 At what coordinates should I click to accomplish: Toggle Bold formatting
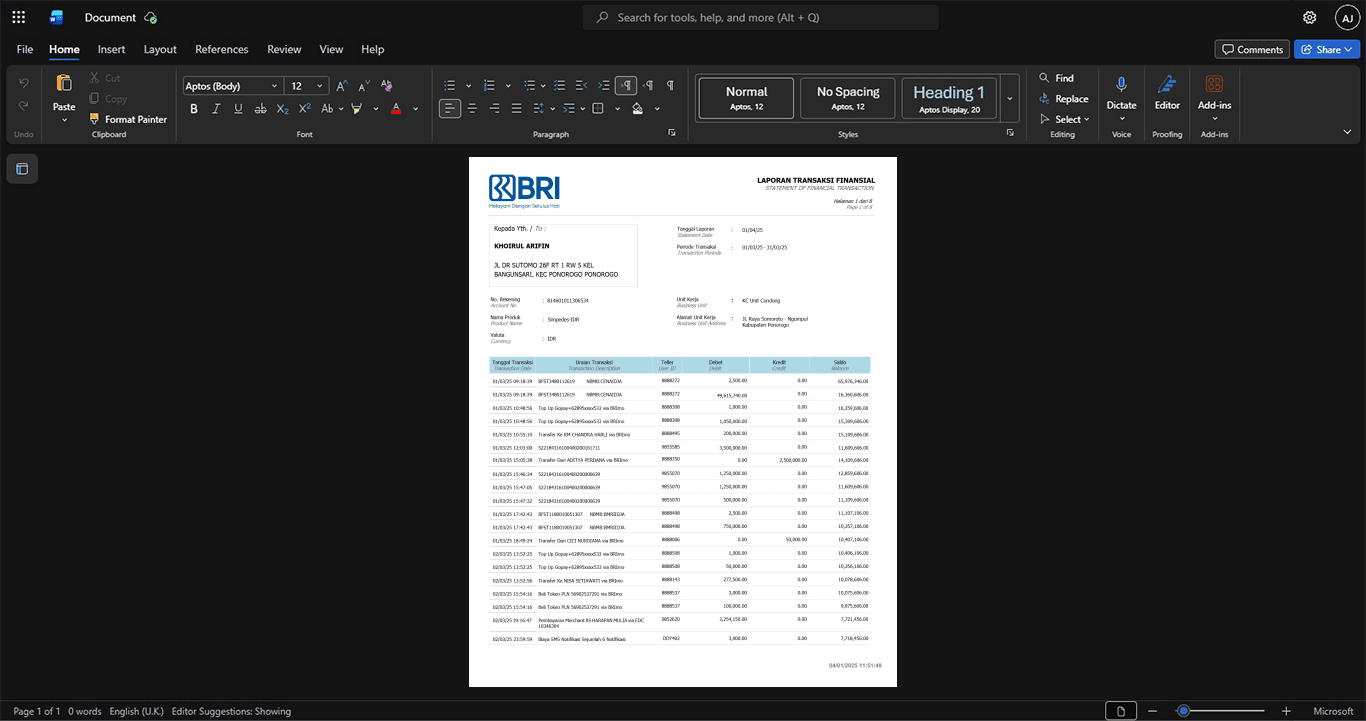coord(194,108)
